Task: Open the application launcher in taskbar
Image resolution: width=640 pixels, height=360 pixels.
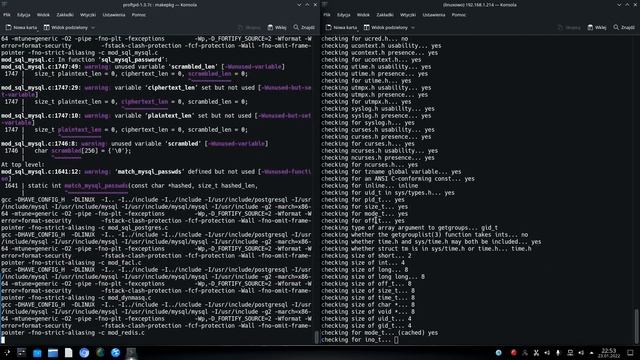Action: pyautogui.click(x=7, y=353)
